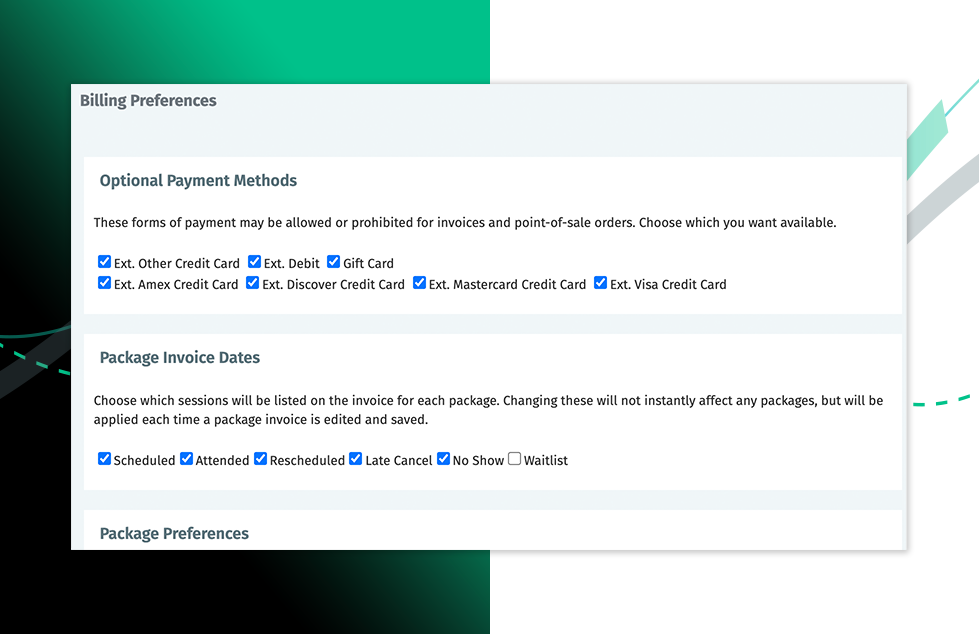
Task: Click the Optional Payment Methods heading
Action: (x=198, y=181)
